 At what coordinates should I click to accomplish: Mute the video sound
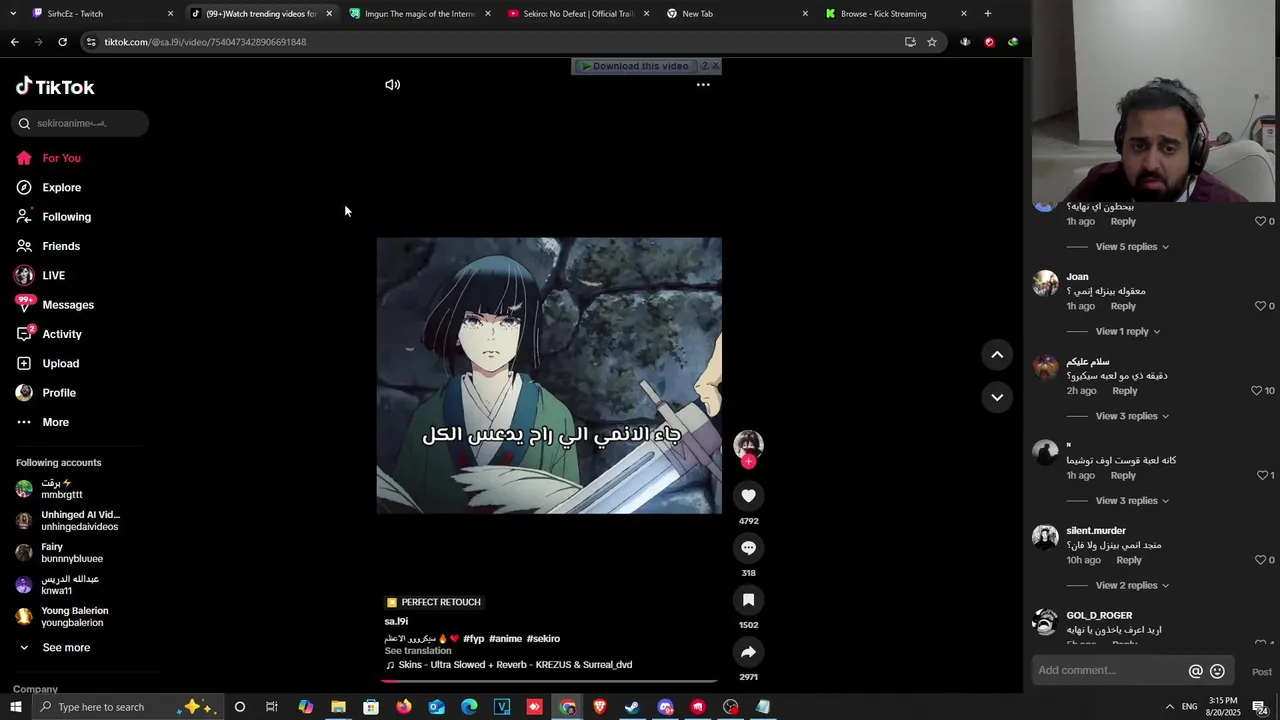coord(392,85)
